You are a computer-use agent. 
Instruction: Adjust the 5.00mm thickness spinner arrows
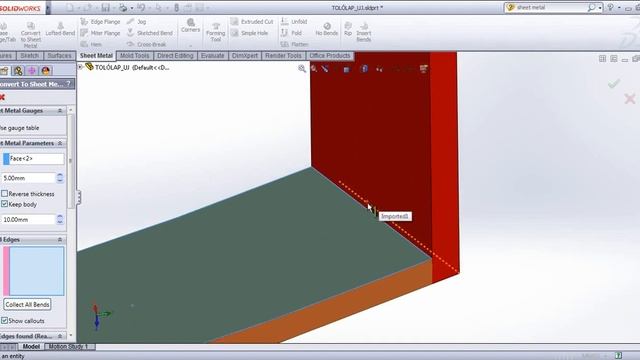(60, 178)
